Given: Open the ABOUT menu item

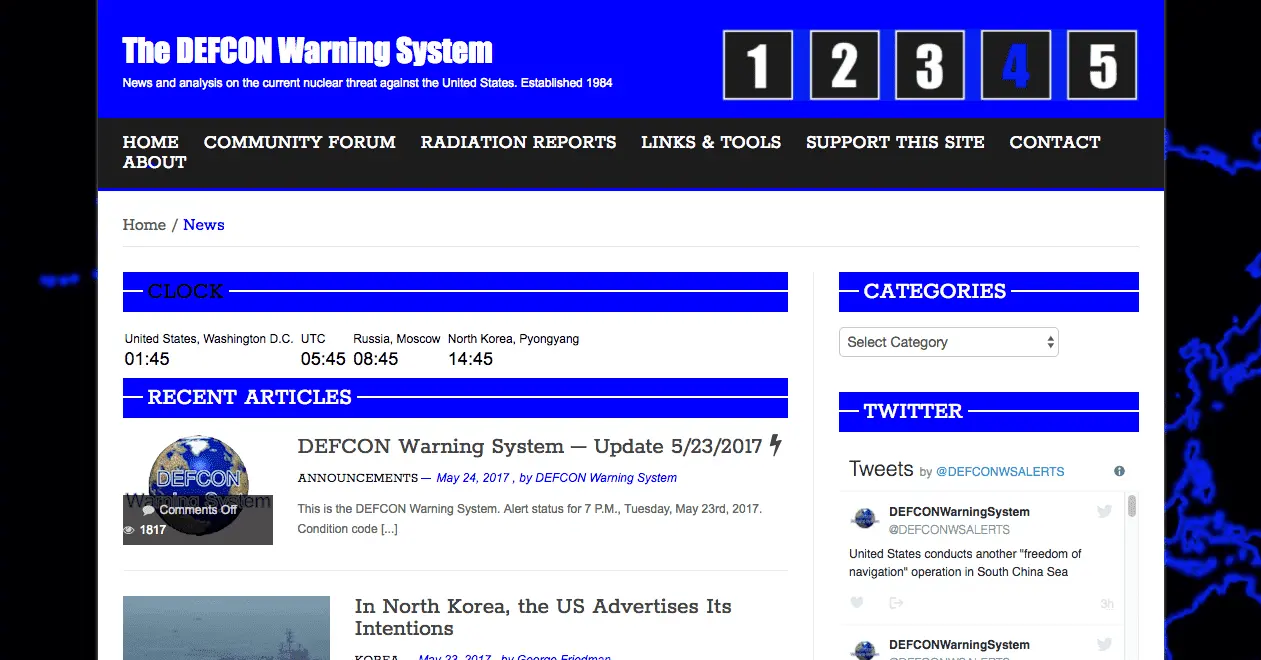Looking at the screenshot, I should pos(155,162).
